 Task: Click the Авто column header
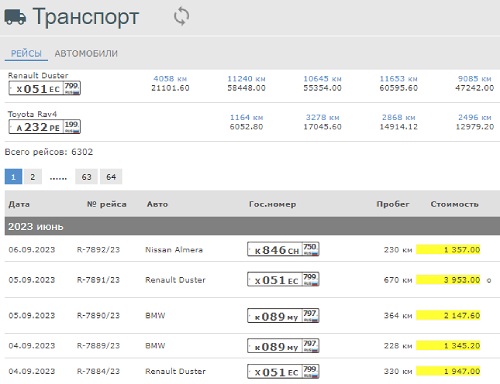click(157, 204)
